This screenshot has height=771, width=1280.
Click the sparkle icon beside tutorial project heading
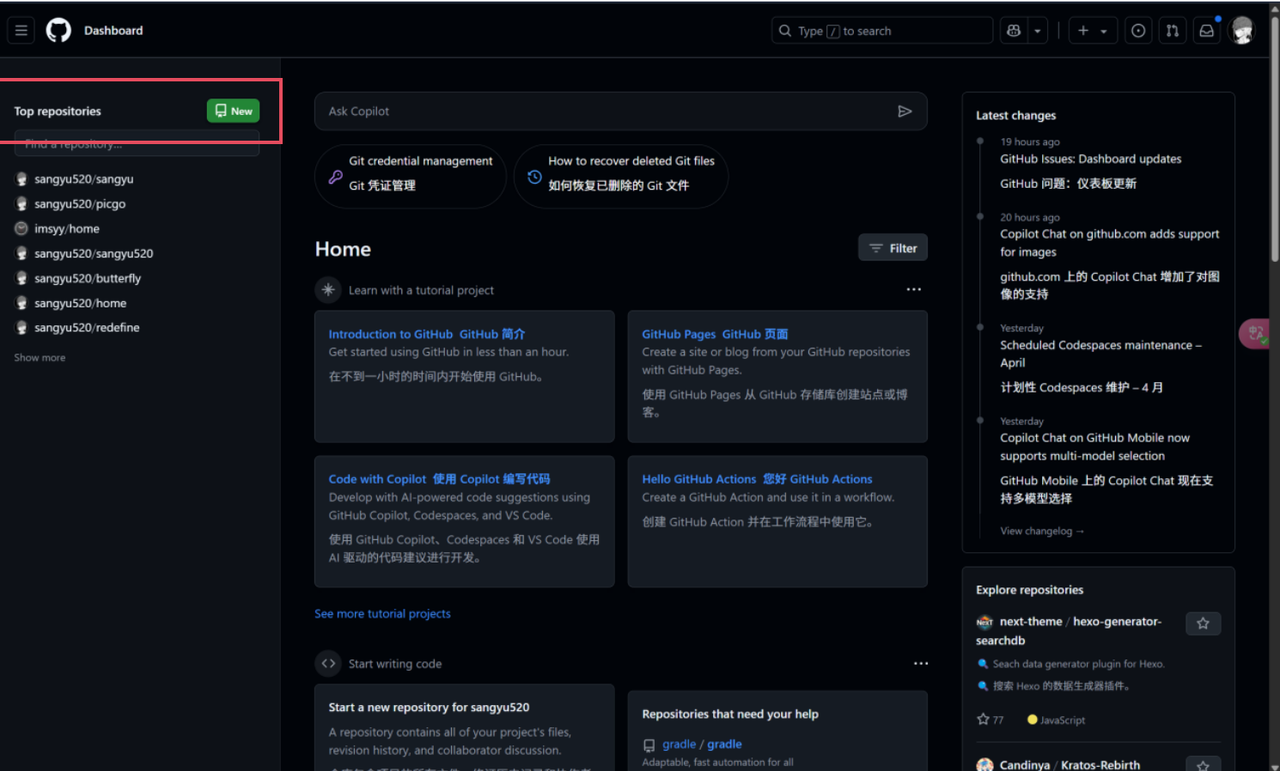(x=328, y=290)
